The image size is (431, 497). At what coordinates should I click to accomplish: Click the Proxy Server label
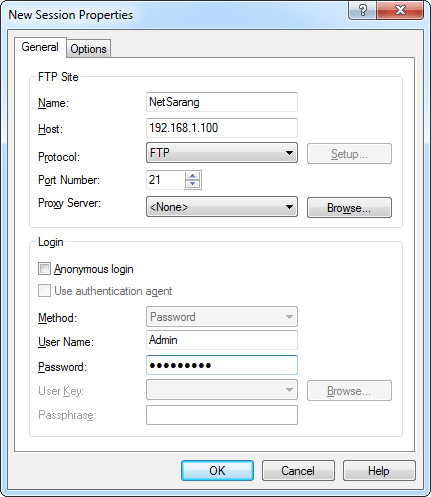(x=69, y=203)
